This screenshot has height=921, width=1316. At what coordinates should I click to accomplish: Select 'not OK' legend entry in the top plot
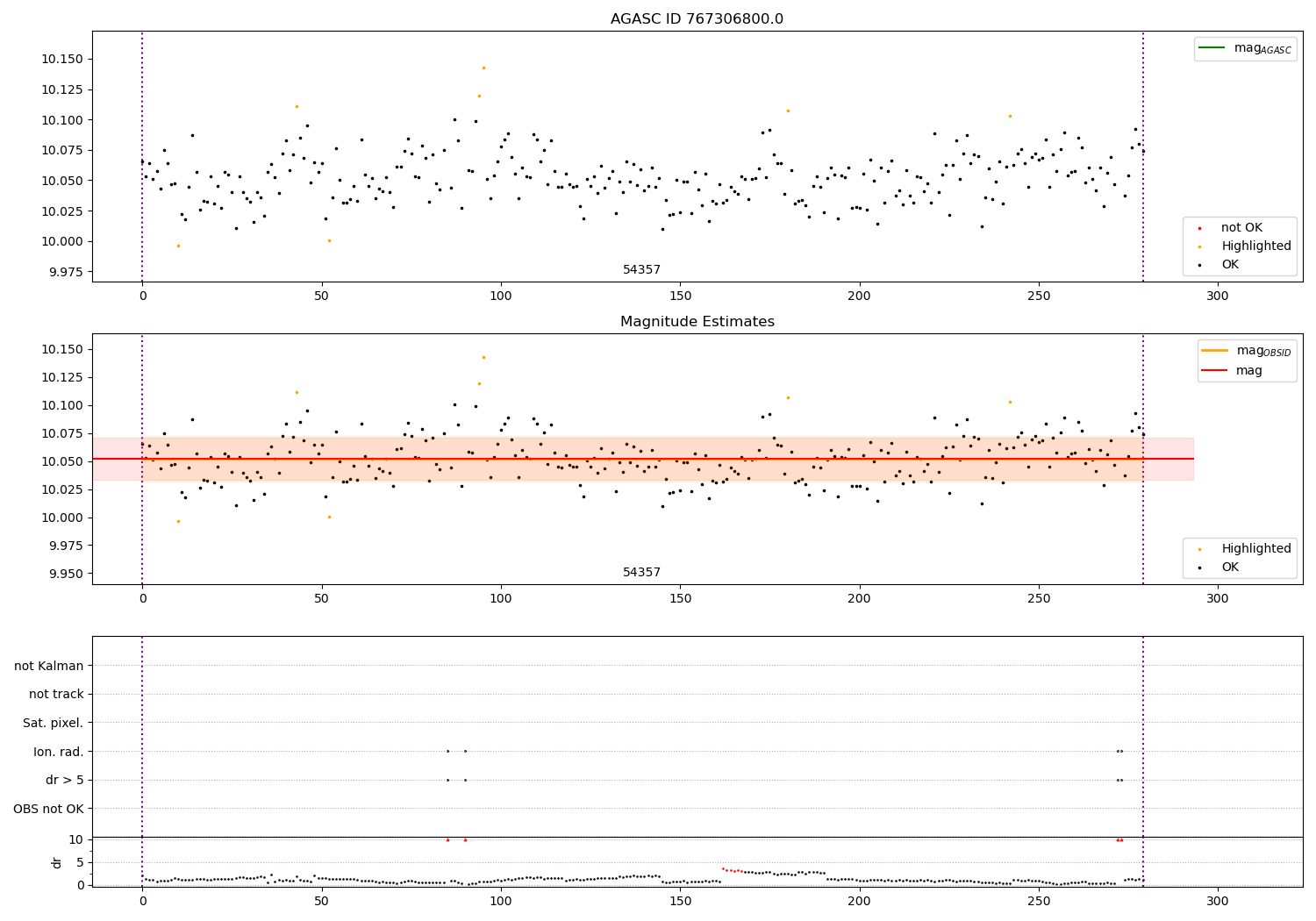(1242, 228)
